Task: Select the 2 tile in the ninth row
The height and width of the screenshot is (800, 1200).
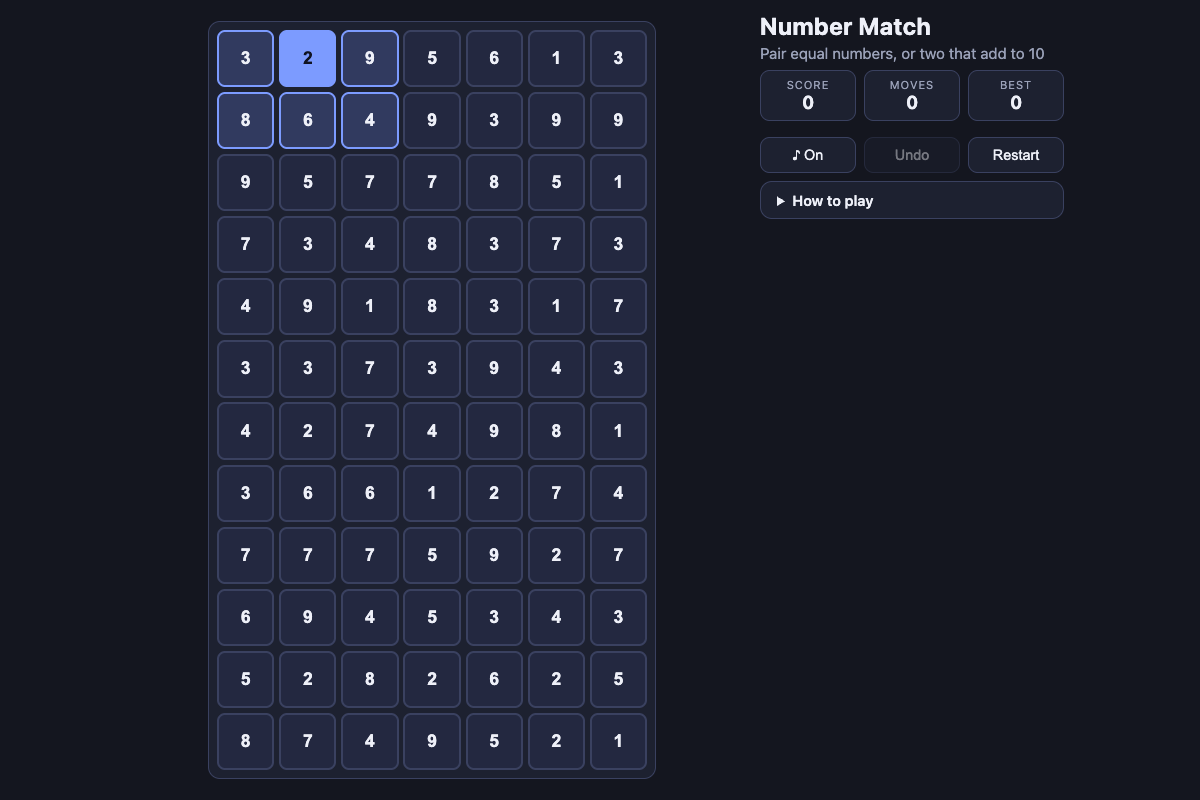Action: click(556, 555)
